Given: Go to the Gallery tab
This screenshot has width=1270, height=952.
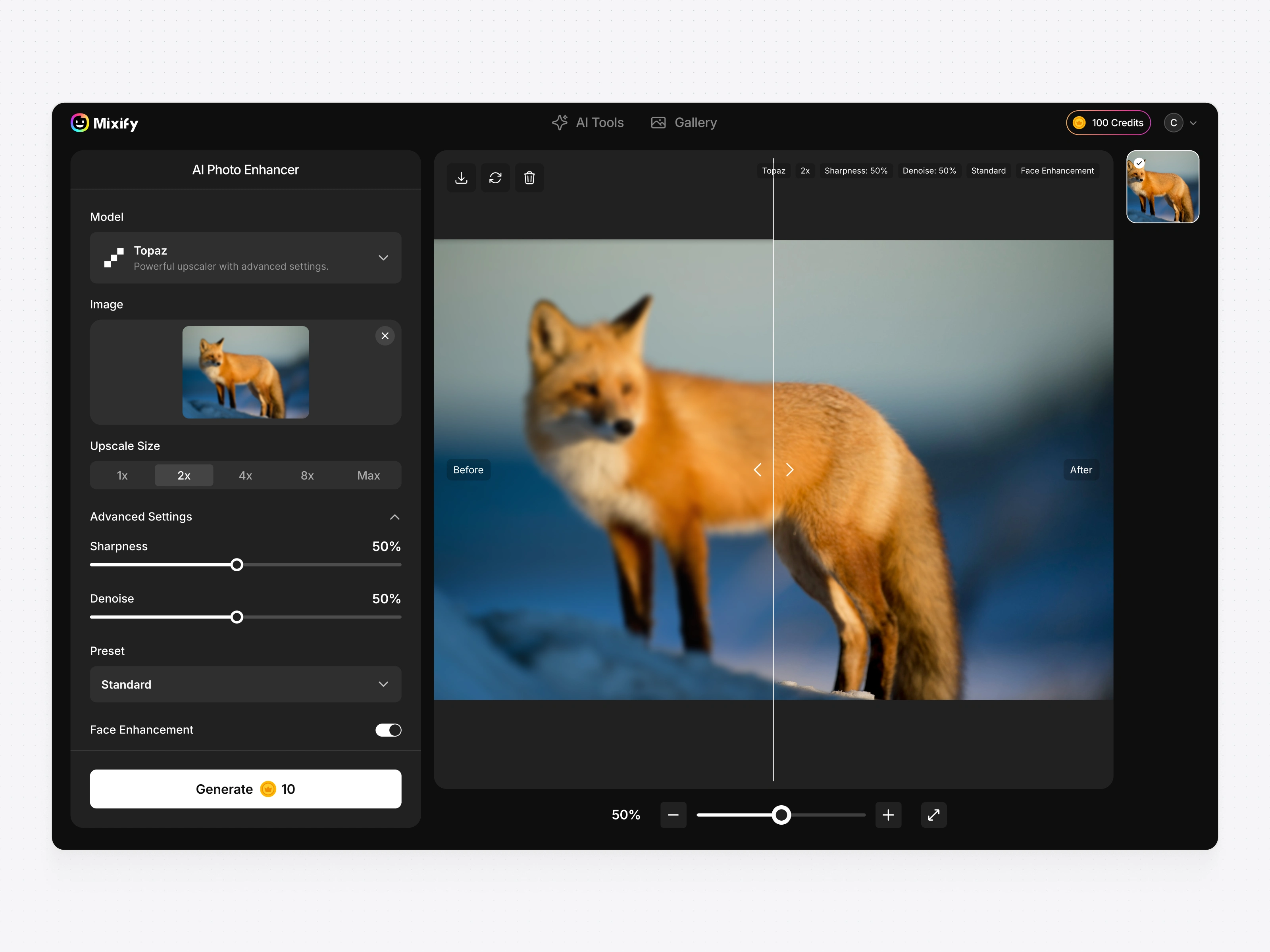Looking at the screenshot, I should coord(684,123).
